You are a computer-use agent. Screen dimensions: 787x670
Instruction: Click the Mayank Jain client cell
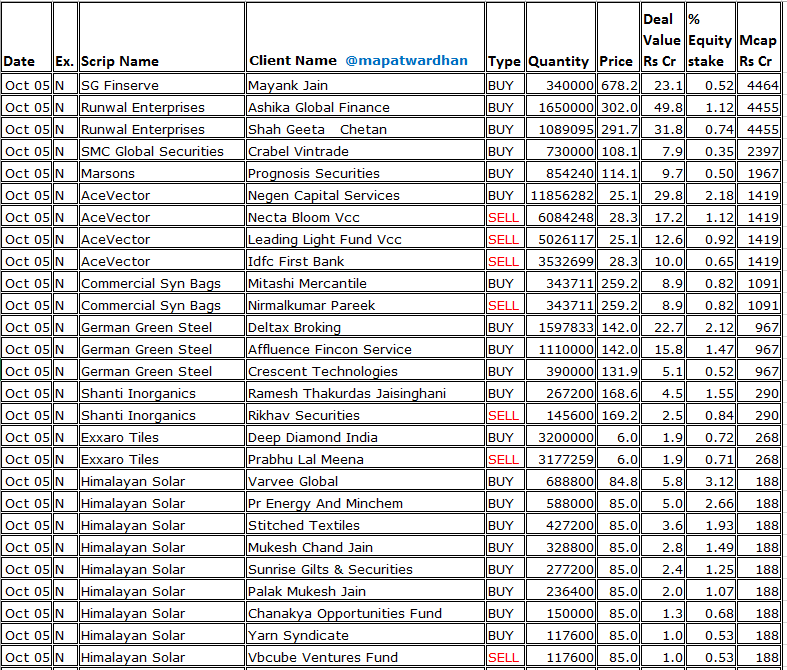(365, 85)
